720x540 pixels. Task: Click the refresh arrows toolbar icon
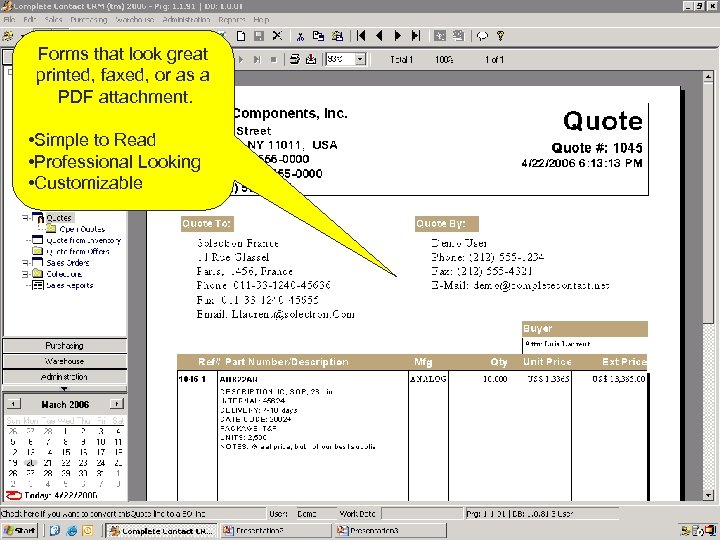pyautogui.click(x=482, y=36)
